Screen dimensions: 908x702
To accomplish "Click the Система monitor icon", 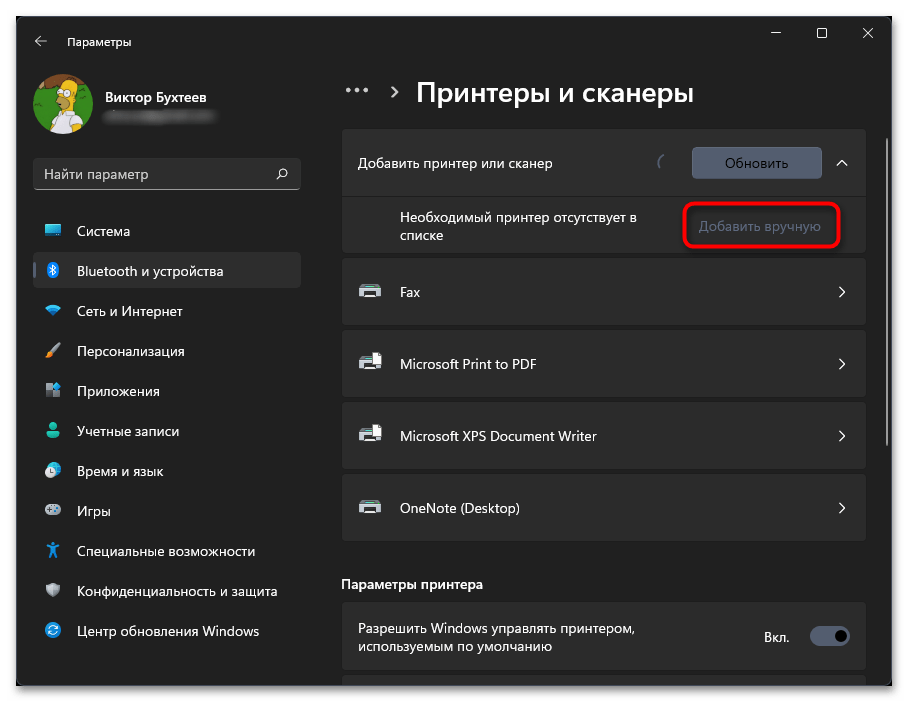I will tap(53, 231).
